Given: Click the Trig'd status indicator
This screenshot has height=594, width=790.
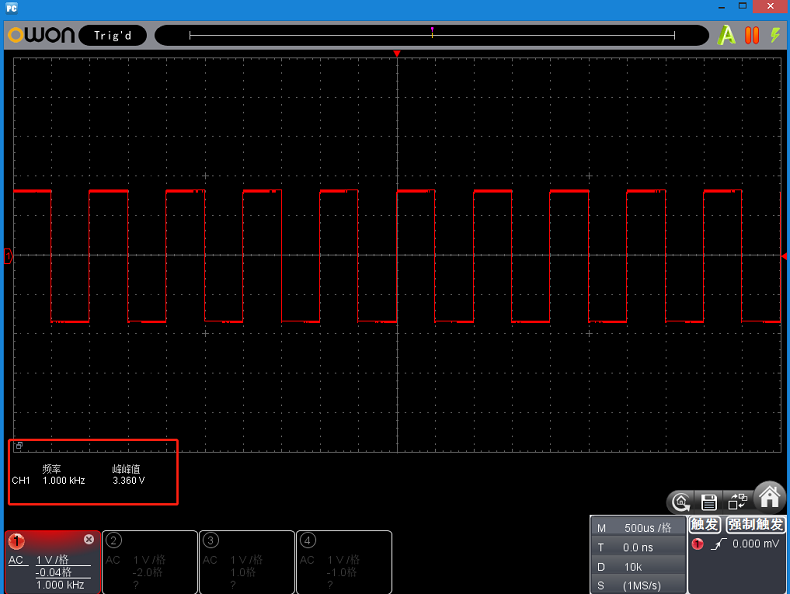Looking at the screenshot, I should pyautogui.click(x=112, y=35).
